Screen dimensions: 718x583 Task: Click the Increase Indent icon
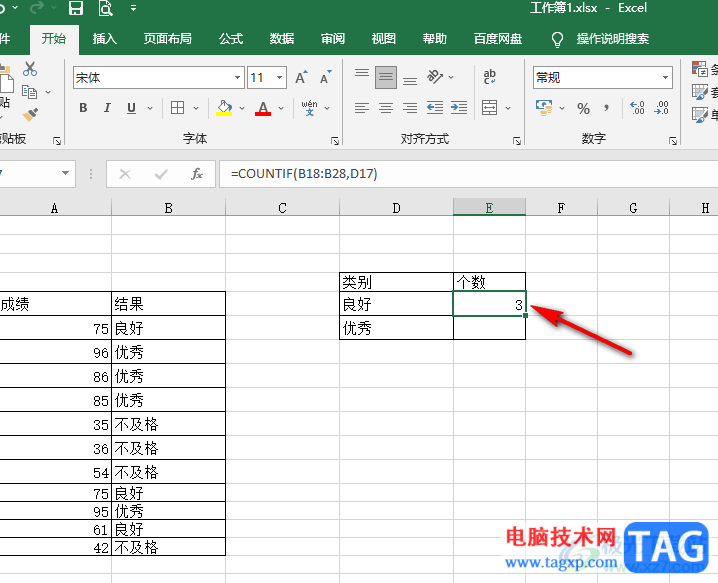point(459,108)
